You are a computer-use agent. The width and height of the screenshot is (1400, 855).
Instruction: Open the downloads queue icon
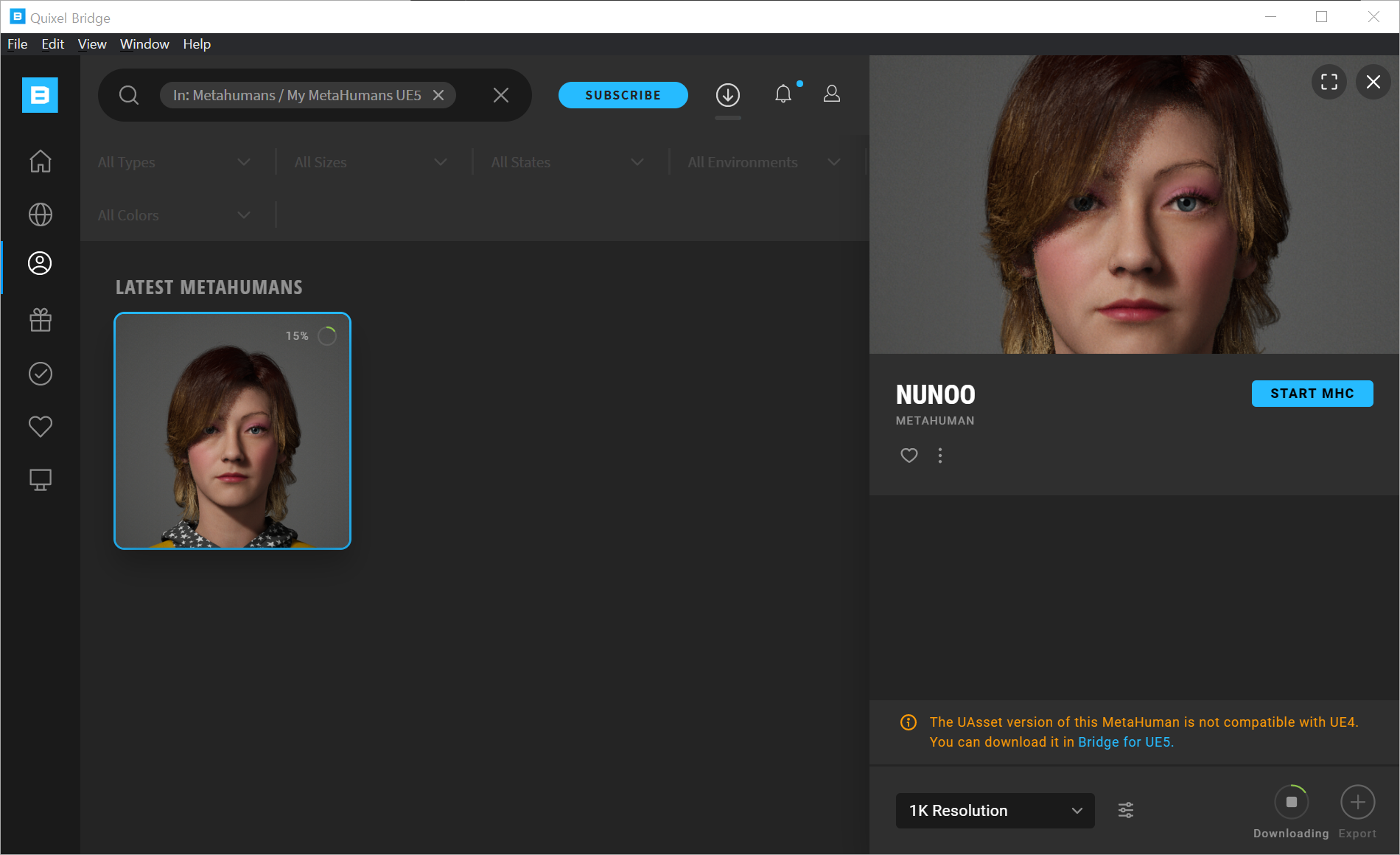tap(728, 94)
